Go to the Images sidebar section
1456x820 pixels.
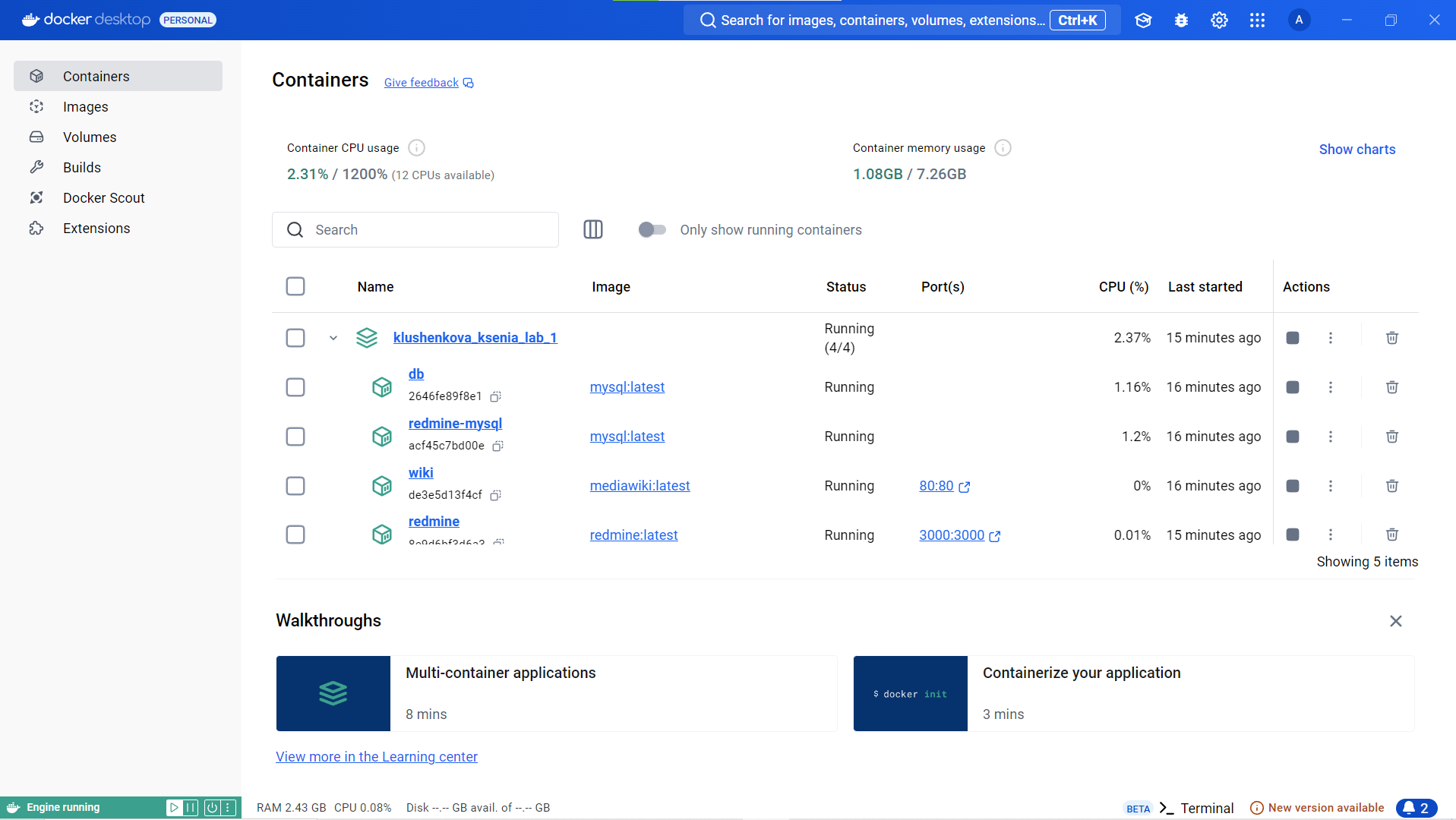coord(118,106)
